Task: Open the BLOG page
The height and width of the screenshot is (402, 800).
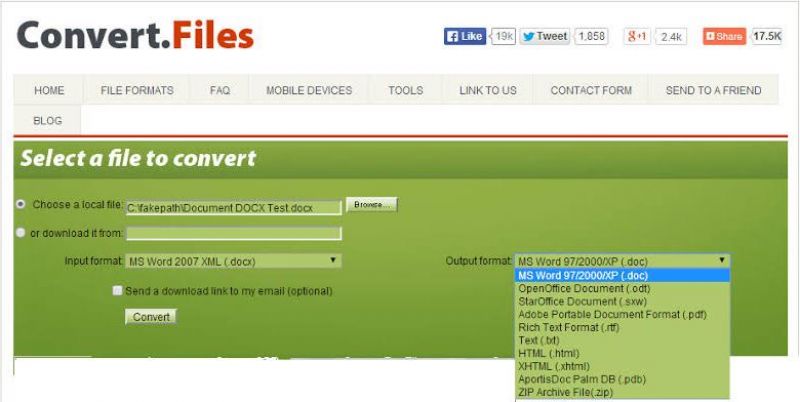Action: coord(47,120)
